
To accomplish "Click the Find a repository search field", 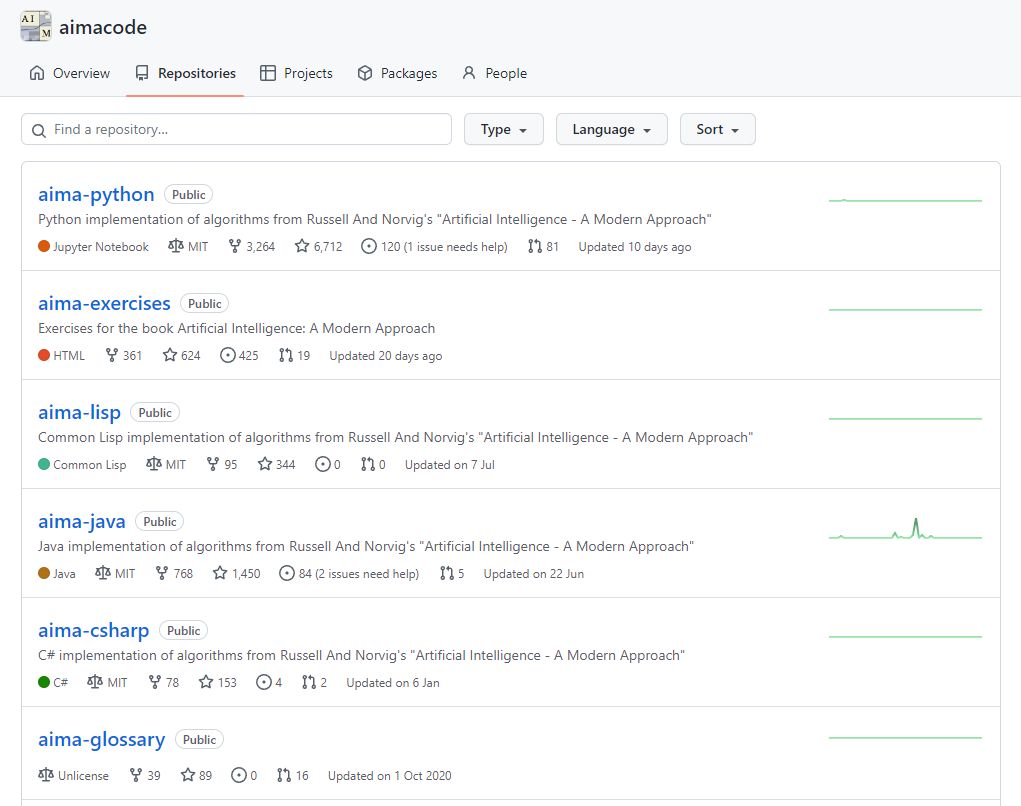I will [x=236, y=129].
